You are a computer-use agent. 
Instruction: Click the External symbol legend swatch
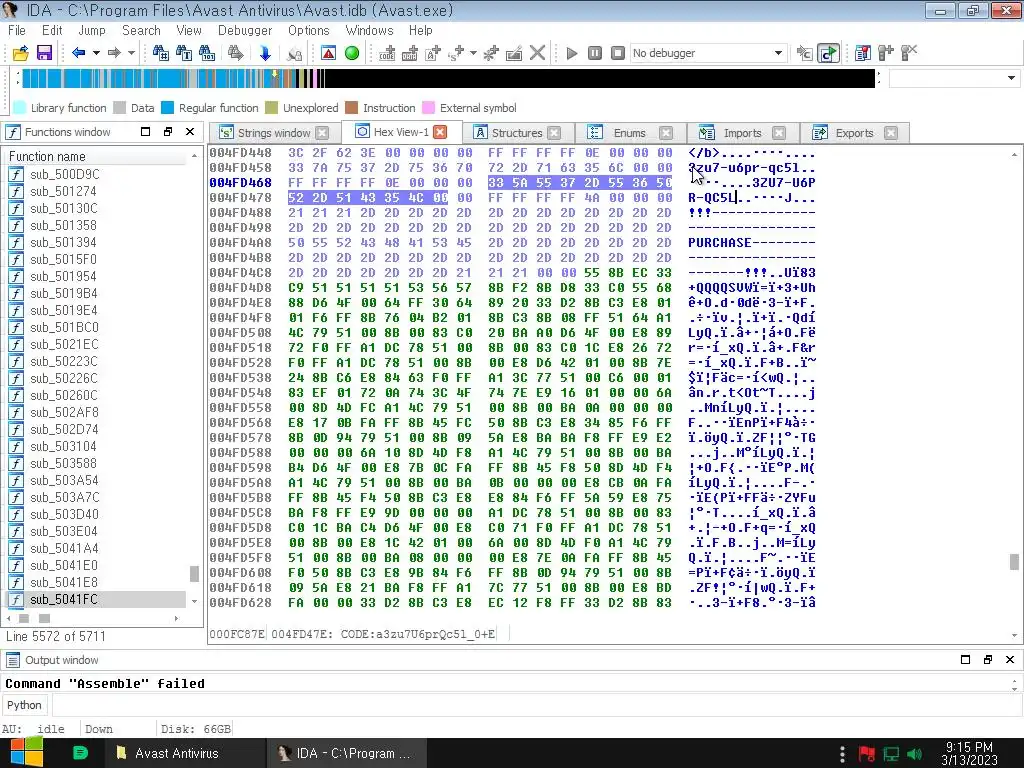tap(428, 108)
